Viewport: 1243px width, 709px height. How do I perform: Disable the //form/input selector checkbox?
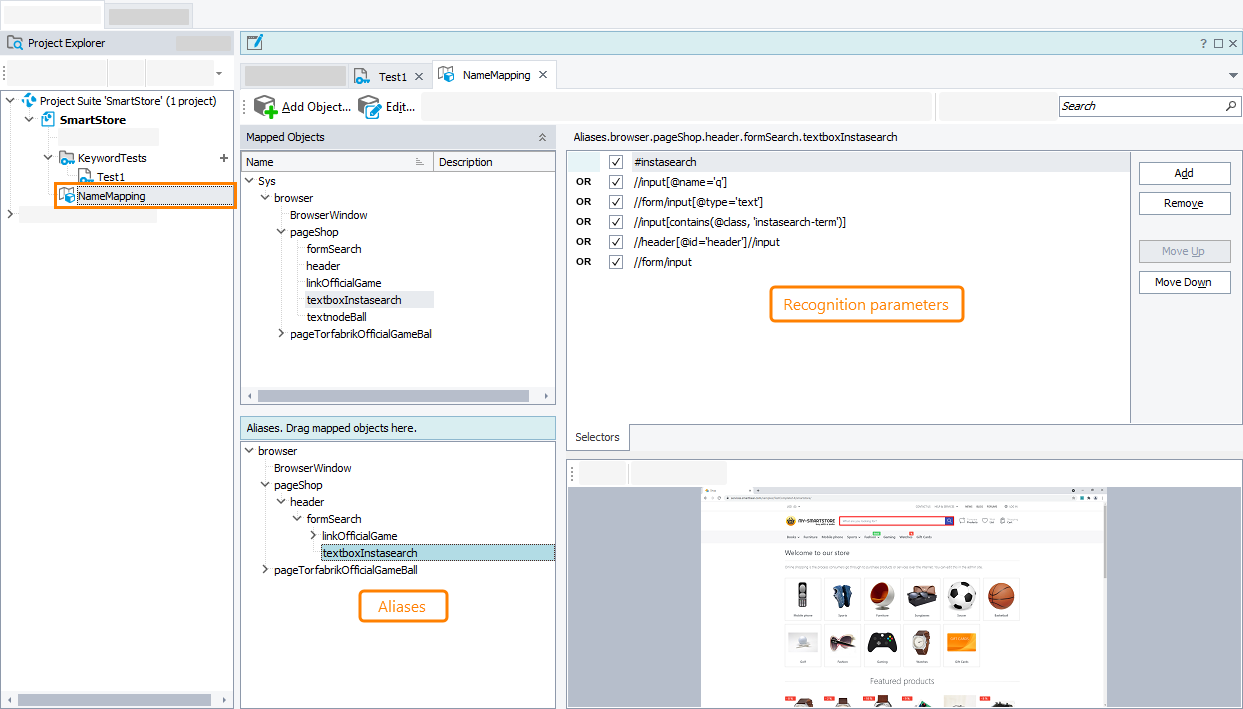pos(616,262)
